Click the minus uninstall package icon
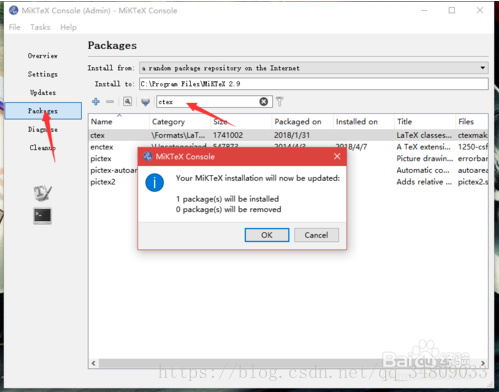 point(110,102)
